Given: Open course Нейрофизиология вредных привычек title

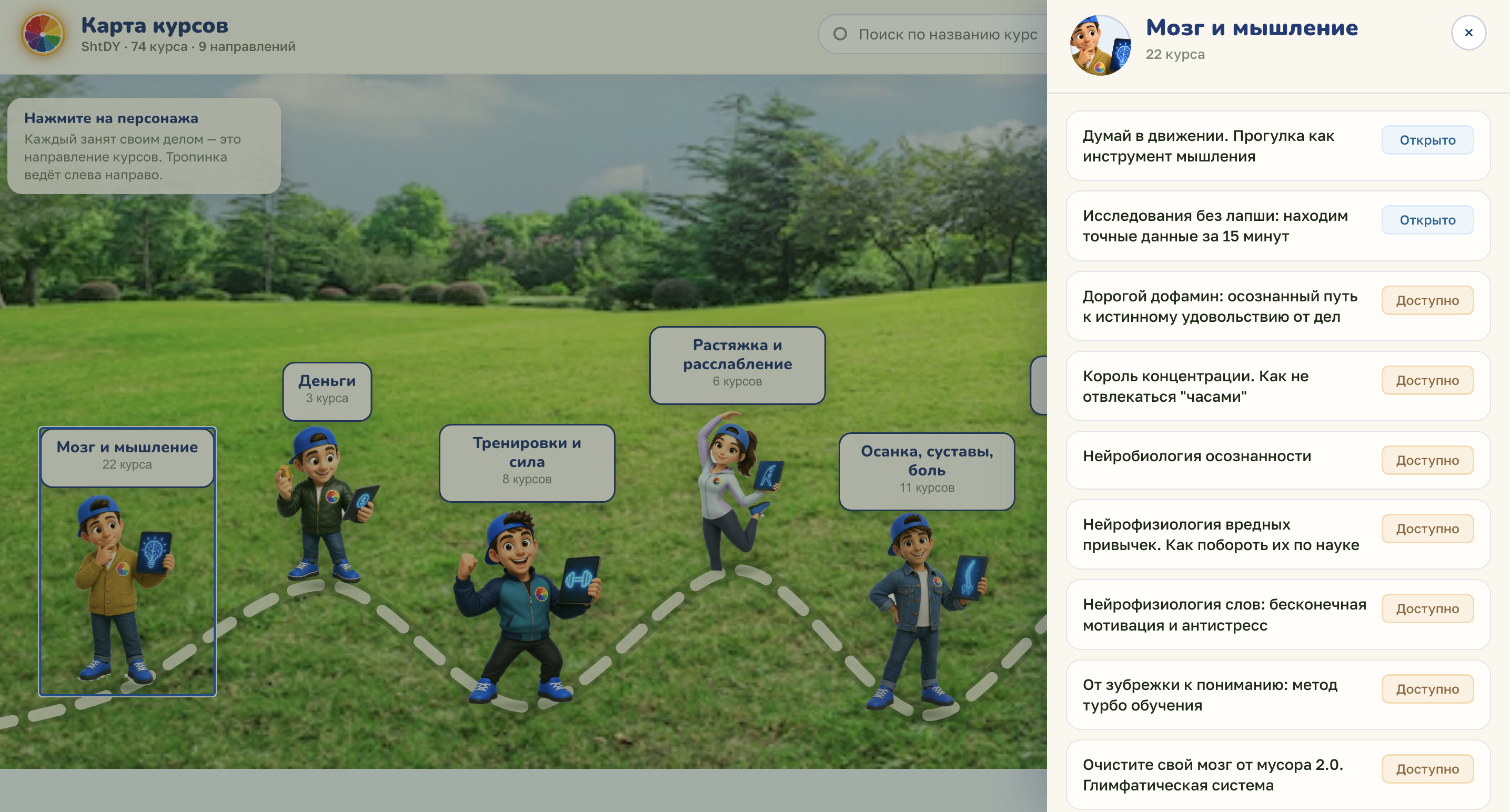Looking at the screenshot, I should [x=1221, y=534].
